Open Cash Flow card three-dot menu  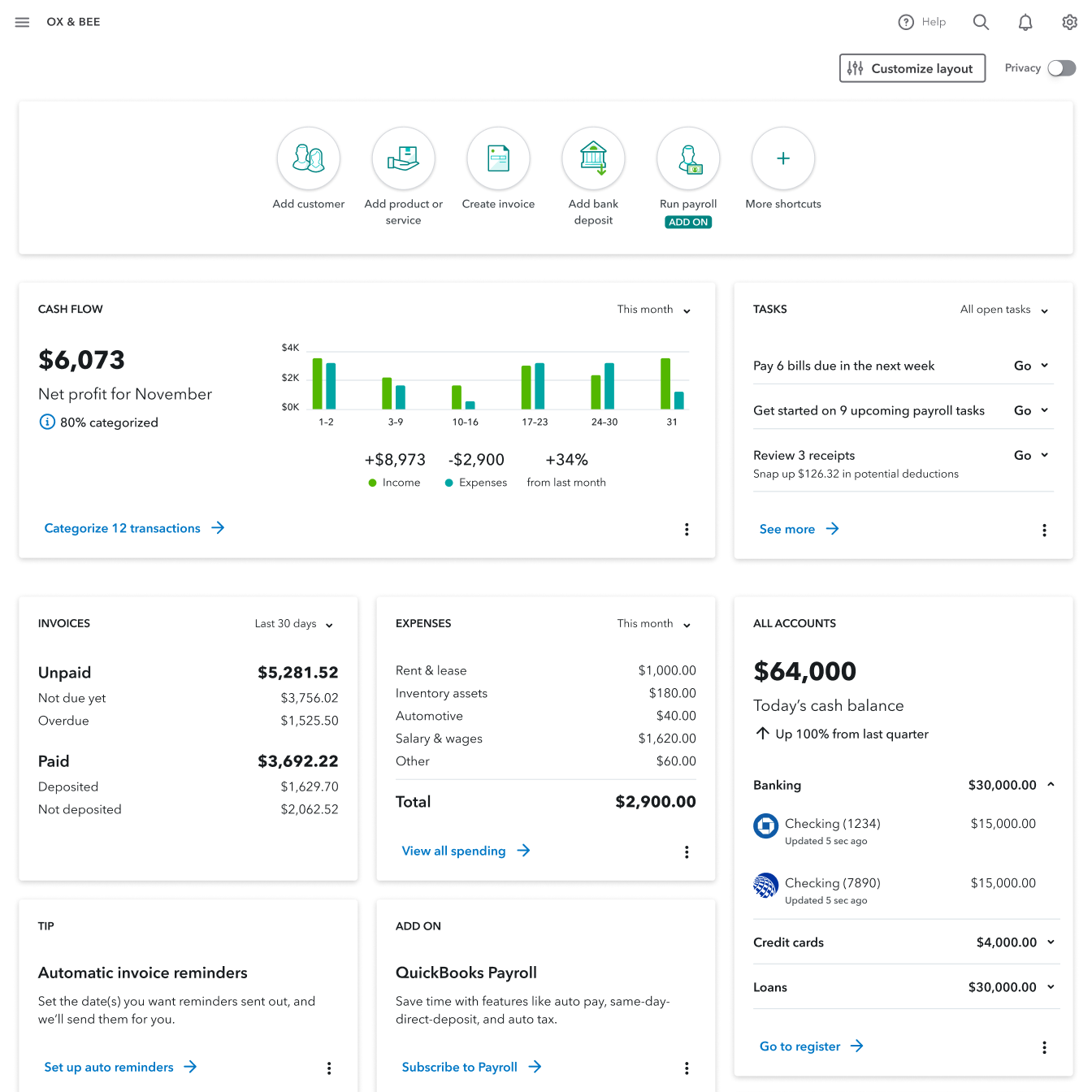(687, 530)
